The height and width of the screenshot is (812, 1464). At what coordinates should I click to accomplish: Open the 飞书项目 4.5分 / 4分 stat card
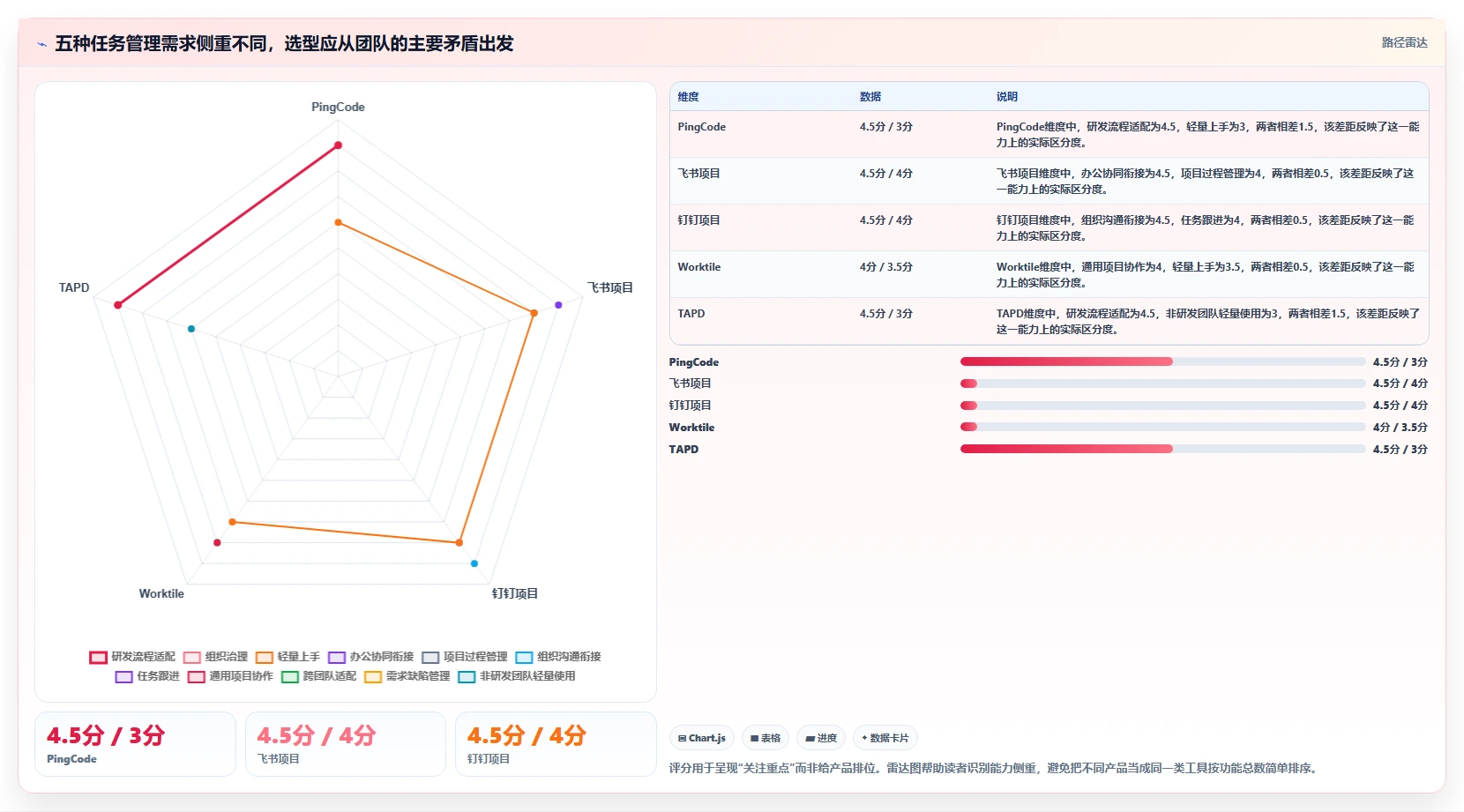coord(346,744)
